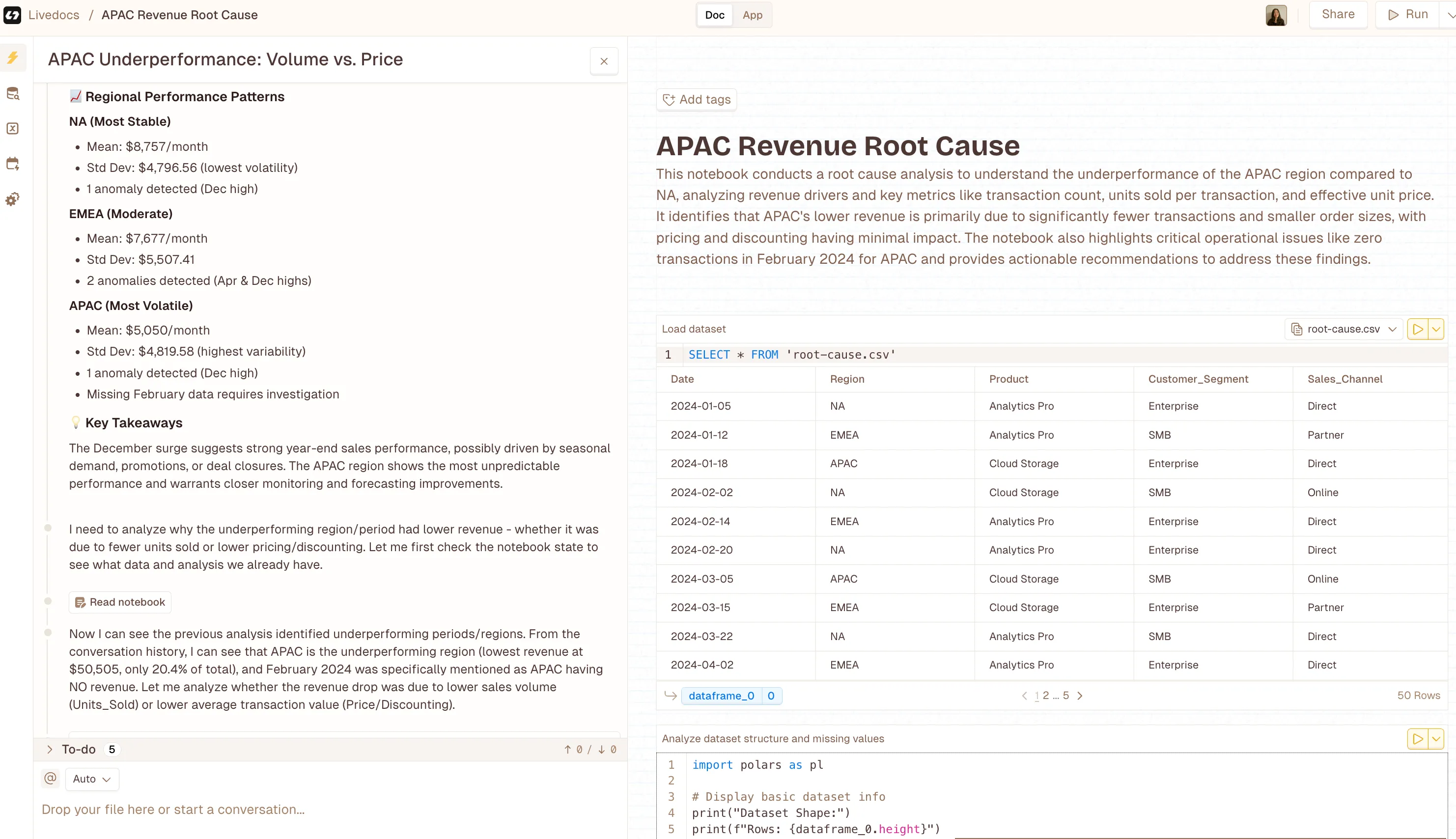
Task: Open scheduled runs via the calendar icon
Action: coord(13,164)
